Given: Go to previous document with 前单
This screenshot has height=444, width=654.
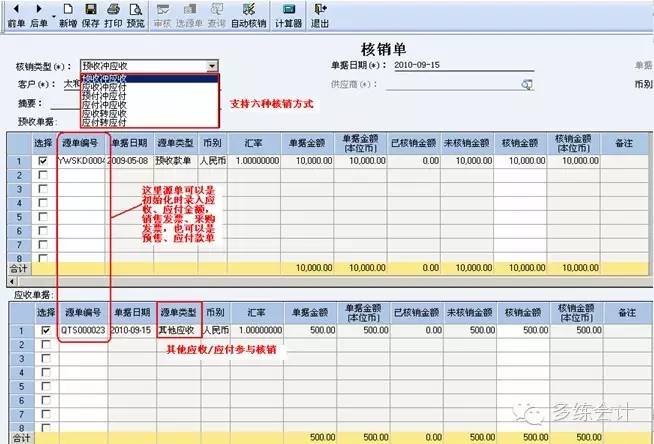Looking at the screenshot, I should (16, 15).
